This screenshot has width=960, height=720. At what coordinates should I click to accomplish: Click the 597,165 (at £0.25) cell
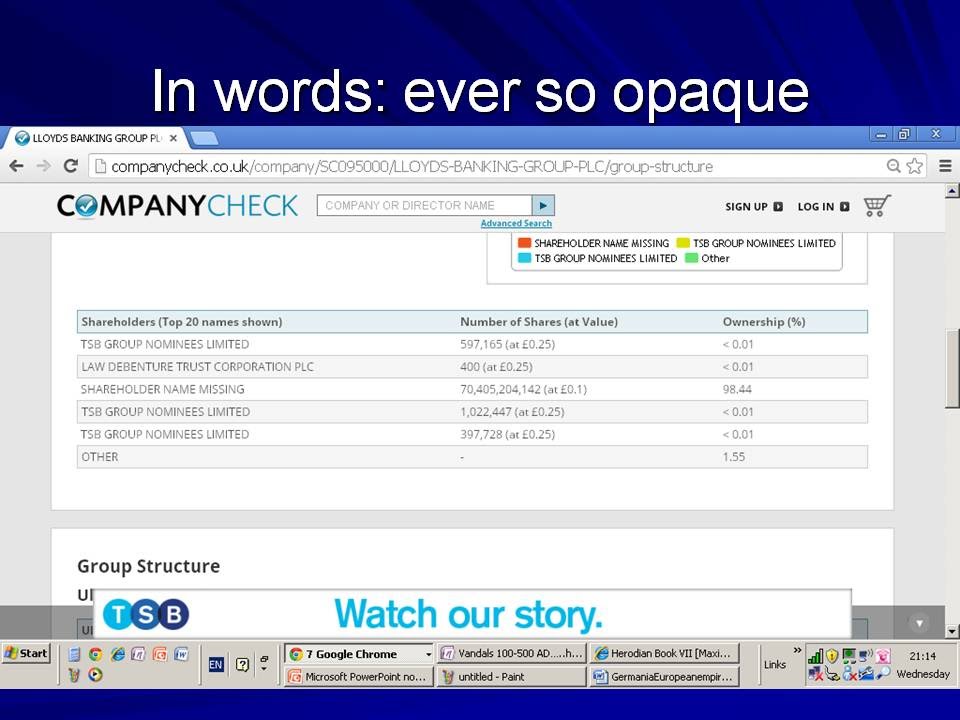[508, 344]
